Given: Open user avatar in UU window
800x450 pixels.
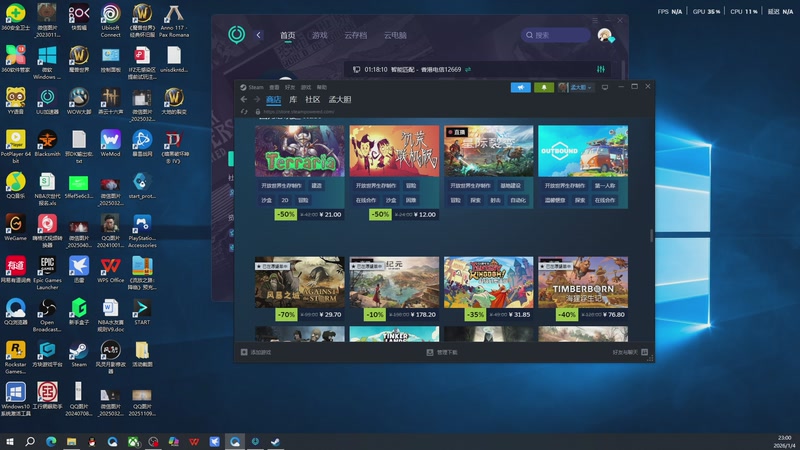Looking at the screenshot, I should (x=605, y=35).
